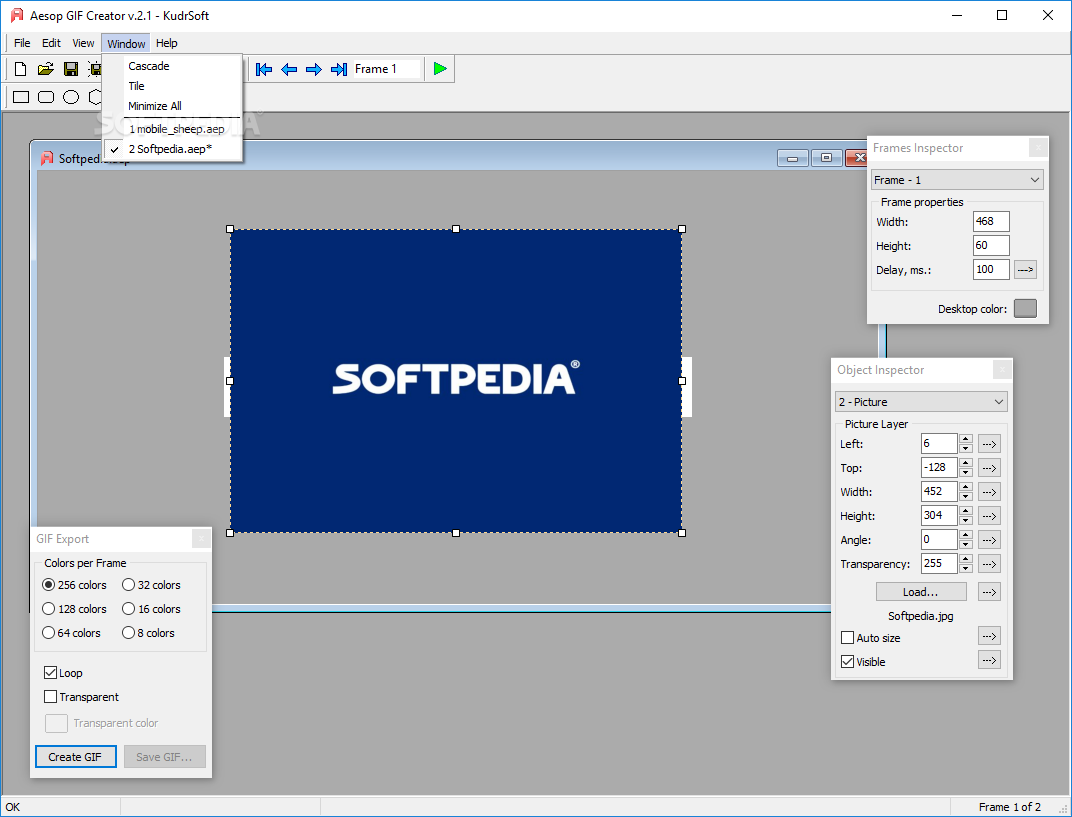Select the Ellipse shape tool
The width and height of the screenshot is (1072, 817).
[71, 97]
